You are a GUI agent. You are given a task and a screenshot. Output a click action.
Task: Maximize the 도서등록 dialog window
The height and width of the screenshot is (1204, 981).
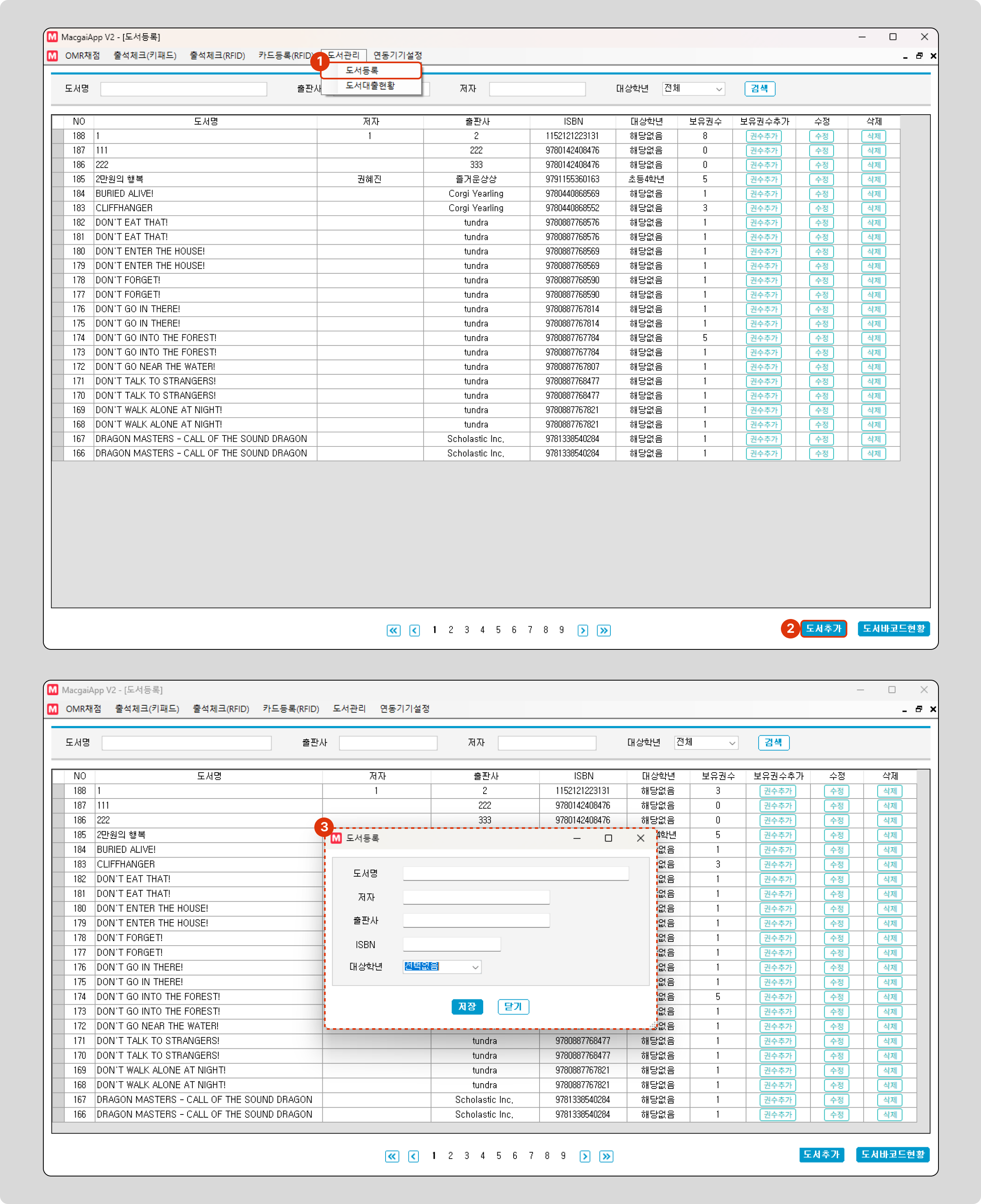(608, 838)
